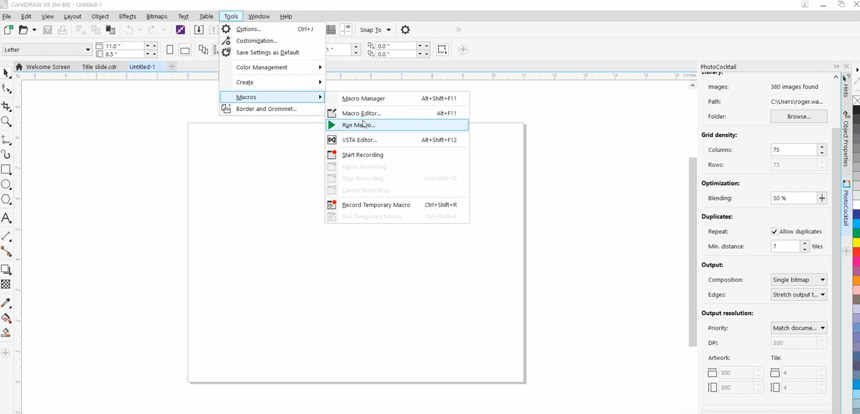Open the Hints docker tab
860x414 pixels.
pyautogui.click(x=846, y=87)
